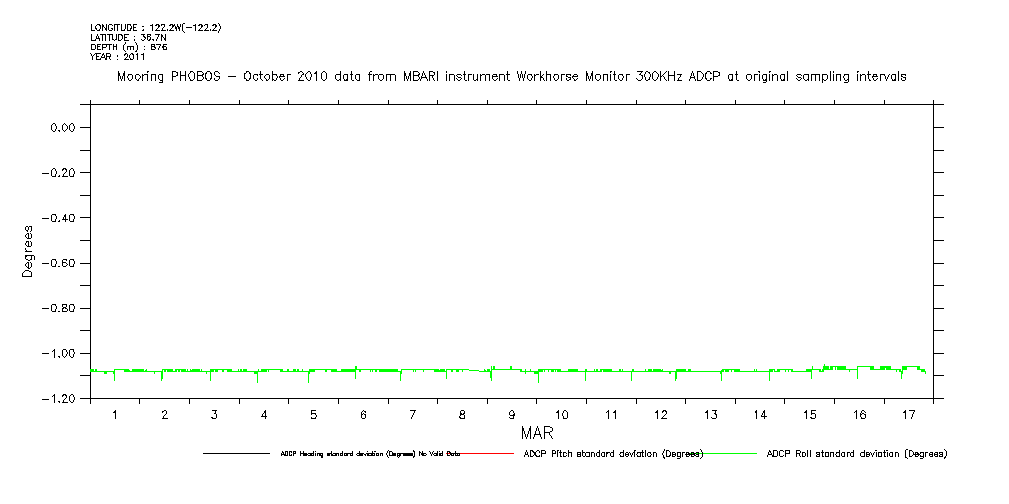This screenshot has width=1009, height=504.
Task: Click the -0.20 y-axis tick label
Action: tap(59, 173)
